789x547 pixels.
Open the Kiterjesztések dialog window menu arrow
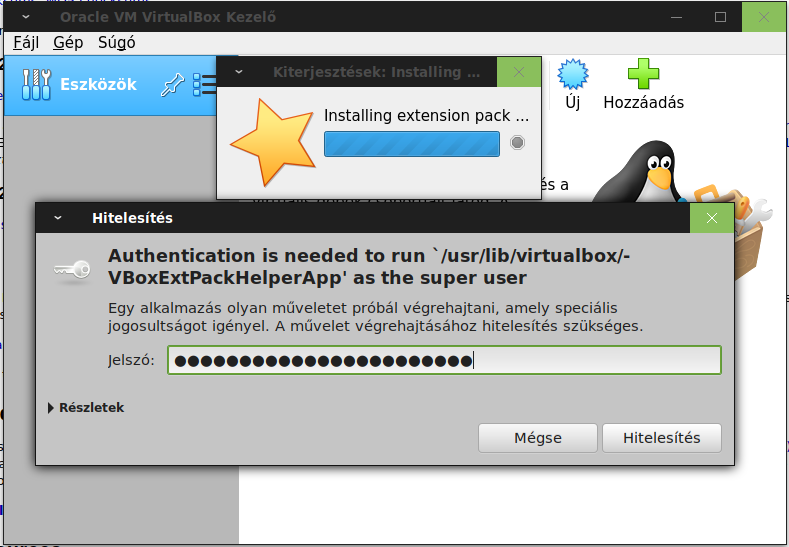pyautogui.click(x=239, y=72)
